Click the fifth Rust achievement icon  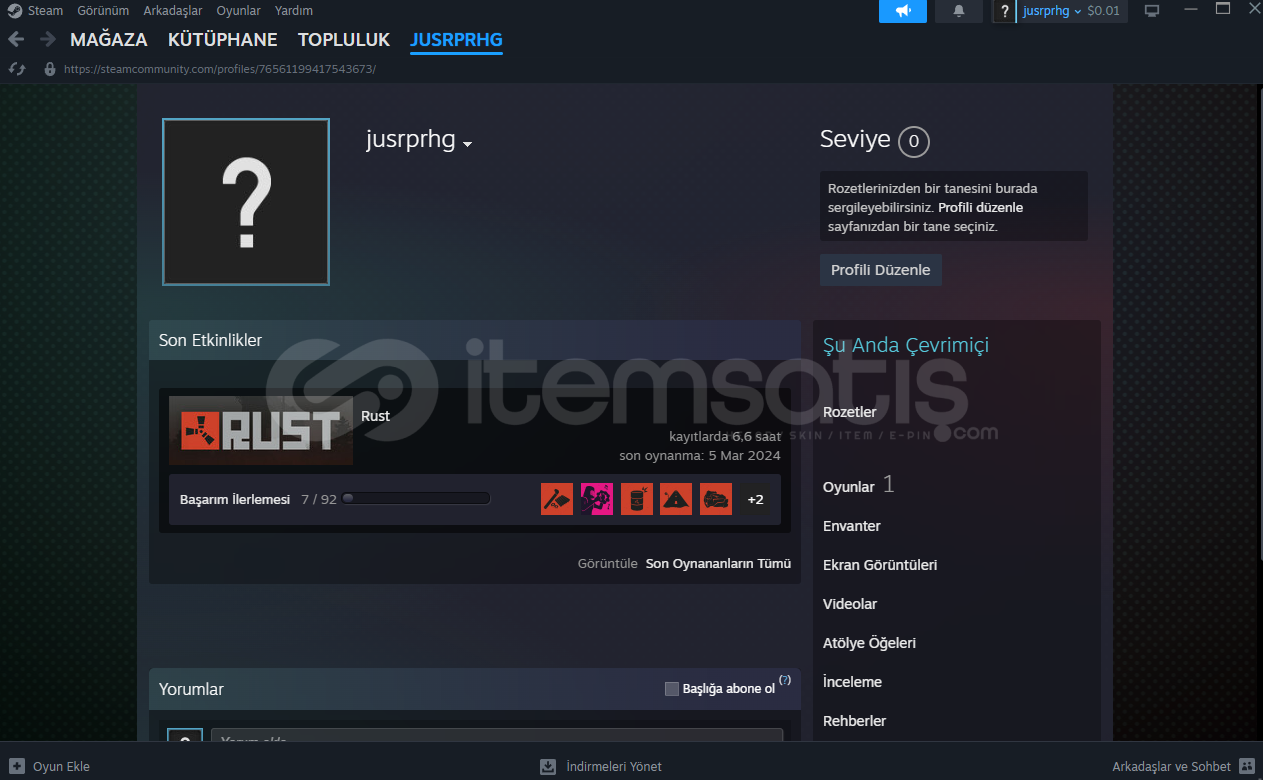click(716, 499)
